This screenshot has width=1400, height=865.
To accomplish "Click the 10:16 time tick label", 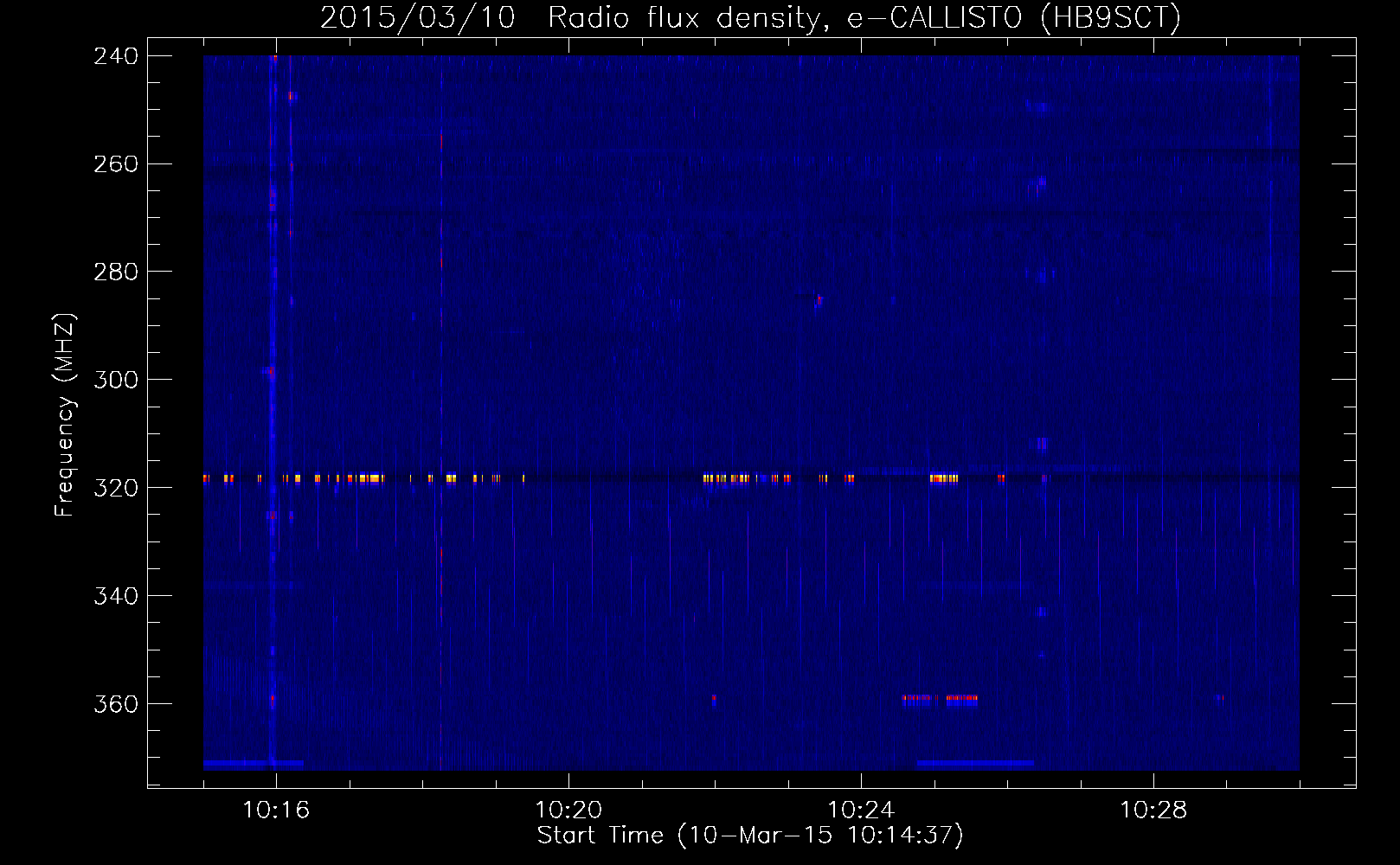I will pos(276,811).
